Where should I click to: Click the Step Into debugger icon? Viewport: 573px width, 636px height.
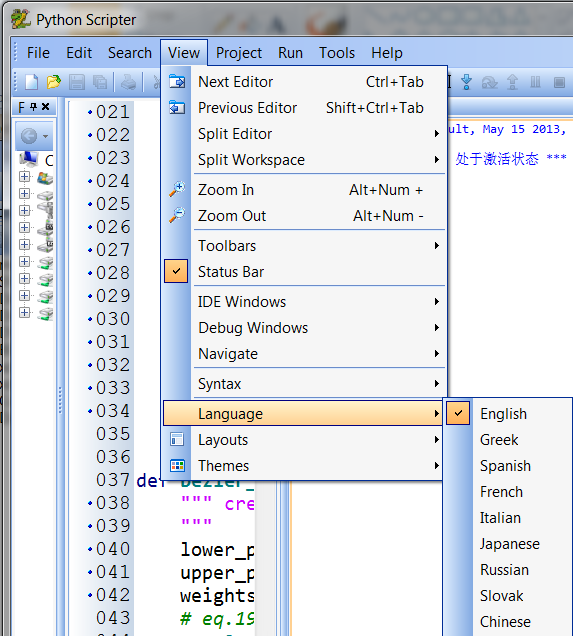[x=466, y=82]
